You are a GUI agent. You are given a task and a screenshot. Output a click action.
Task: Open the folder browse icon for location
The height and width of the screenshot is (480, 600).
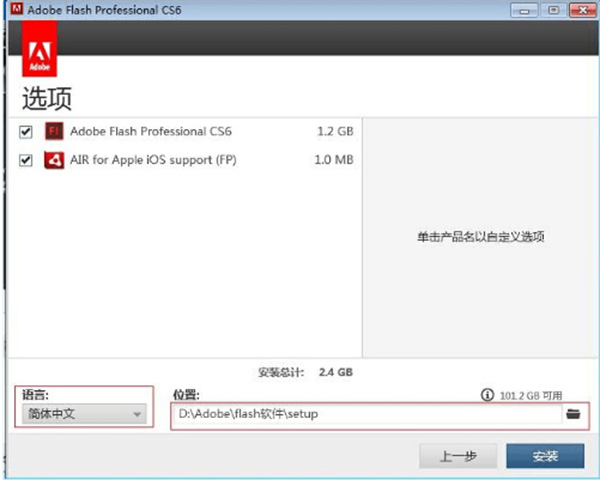pos(573,414)
